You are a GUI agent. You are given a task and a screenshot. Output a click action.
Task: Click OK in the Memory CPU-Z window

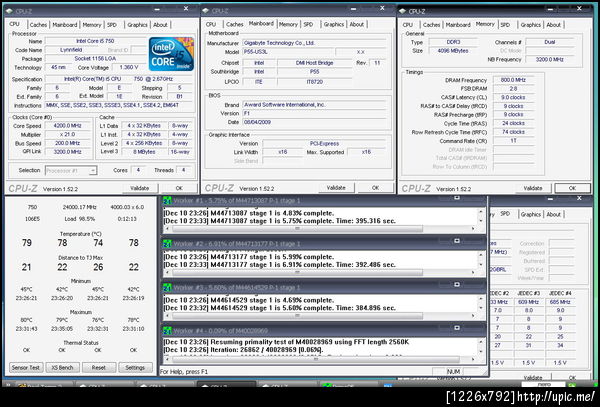tap(572, 188)
